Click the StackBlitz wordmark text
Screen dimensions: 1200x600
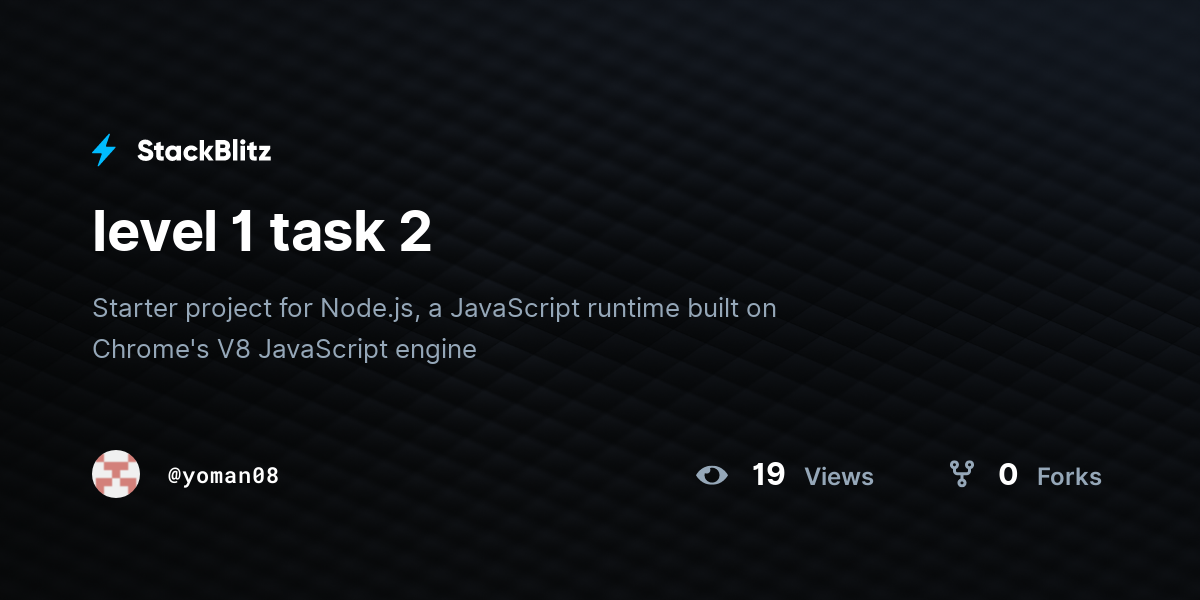204,151
